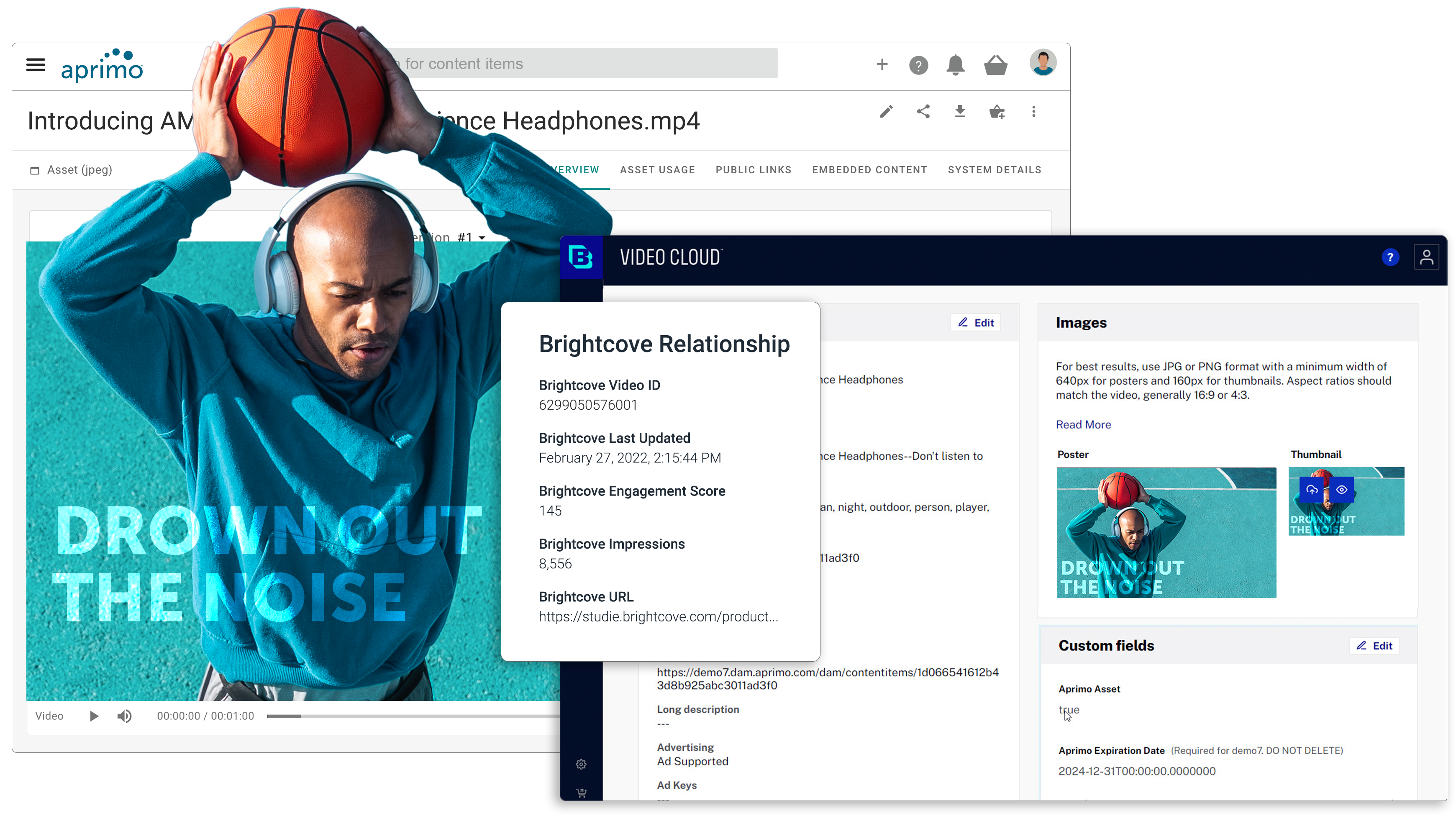Open the Brightcove URL link
This screenshot has height=824, width=1456.
click(659, 617)
